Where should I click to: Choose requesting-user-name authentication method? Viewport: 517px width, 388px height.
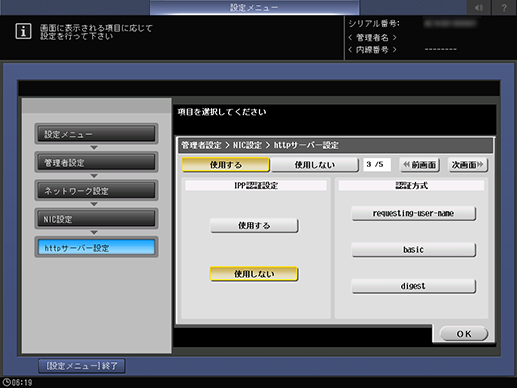(413, 213)
